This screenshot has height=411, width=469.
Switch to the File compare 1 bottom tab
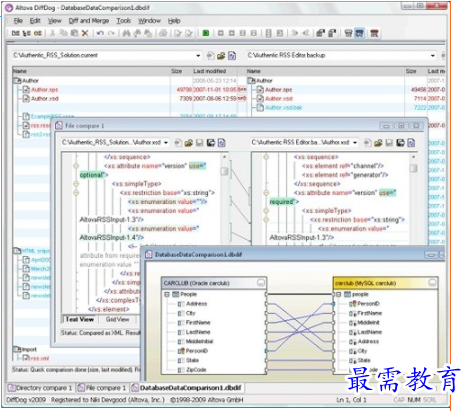pyautogui.click(x=102, y=388)
